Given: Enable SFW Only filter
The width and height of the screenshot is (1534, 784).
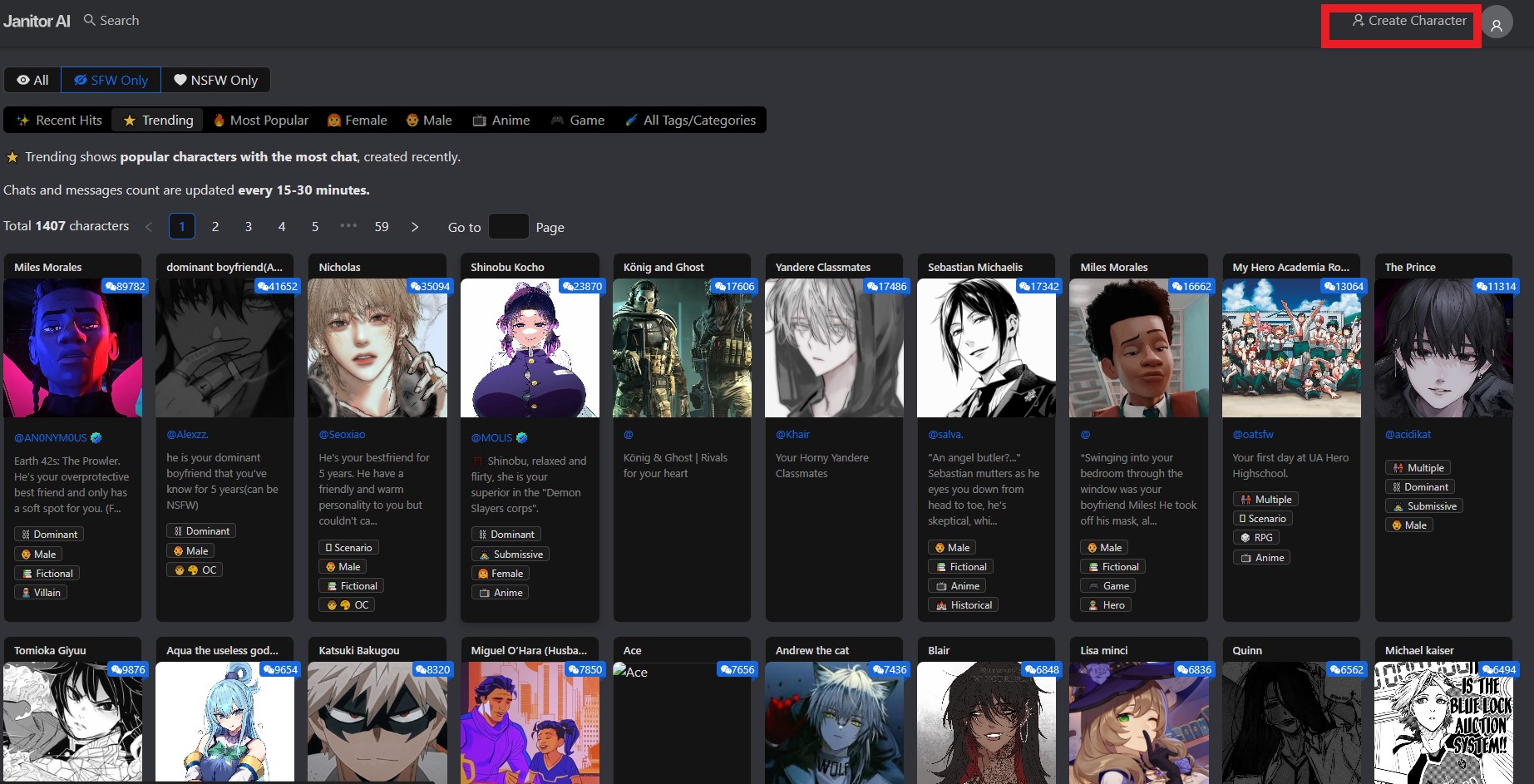Looking at the screenshot, I should 111,80.
